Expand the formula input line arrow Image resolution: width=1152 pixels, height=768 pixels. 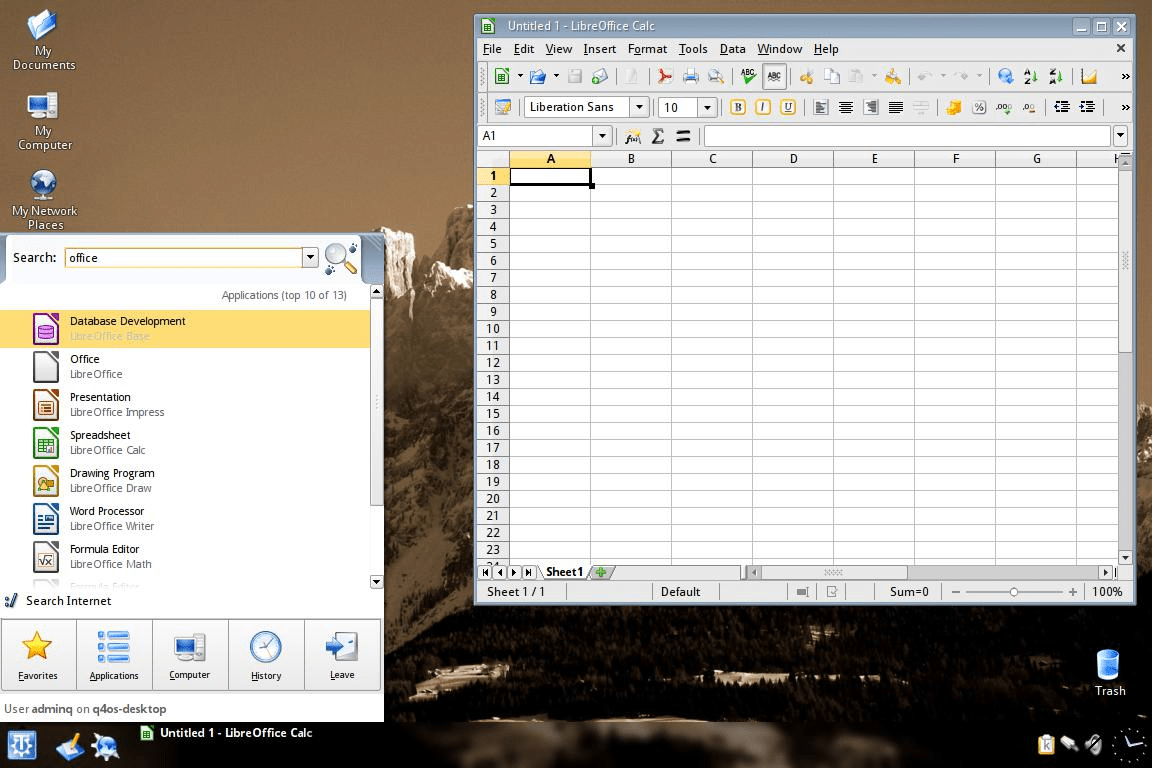point(1120,136)
